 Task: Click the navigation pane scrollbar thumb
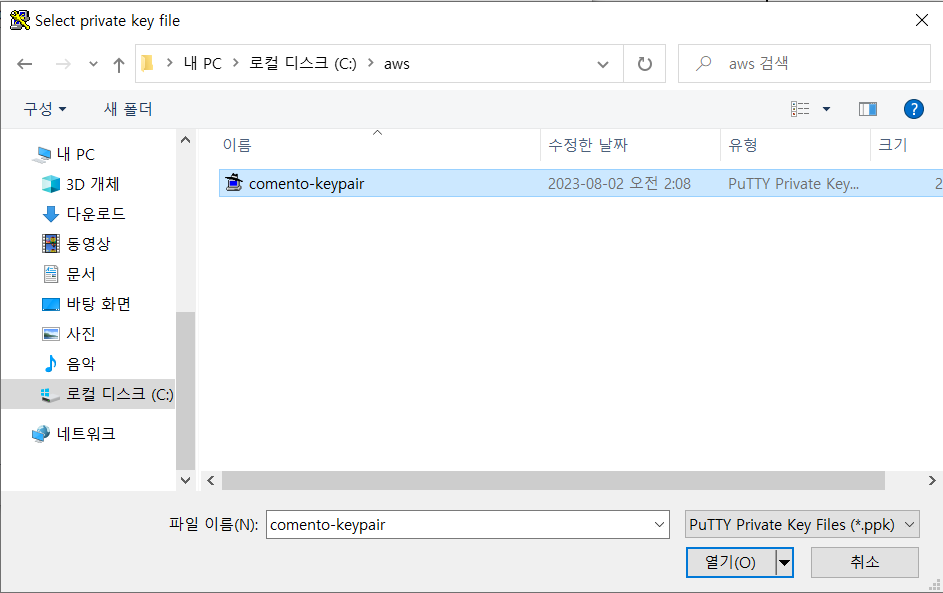coord(185,390)
